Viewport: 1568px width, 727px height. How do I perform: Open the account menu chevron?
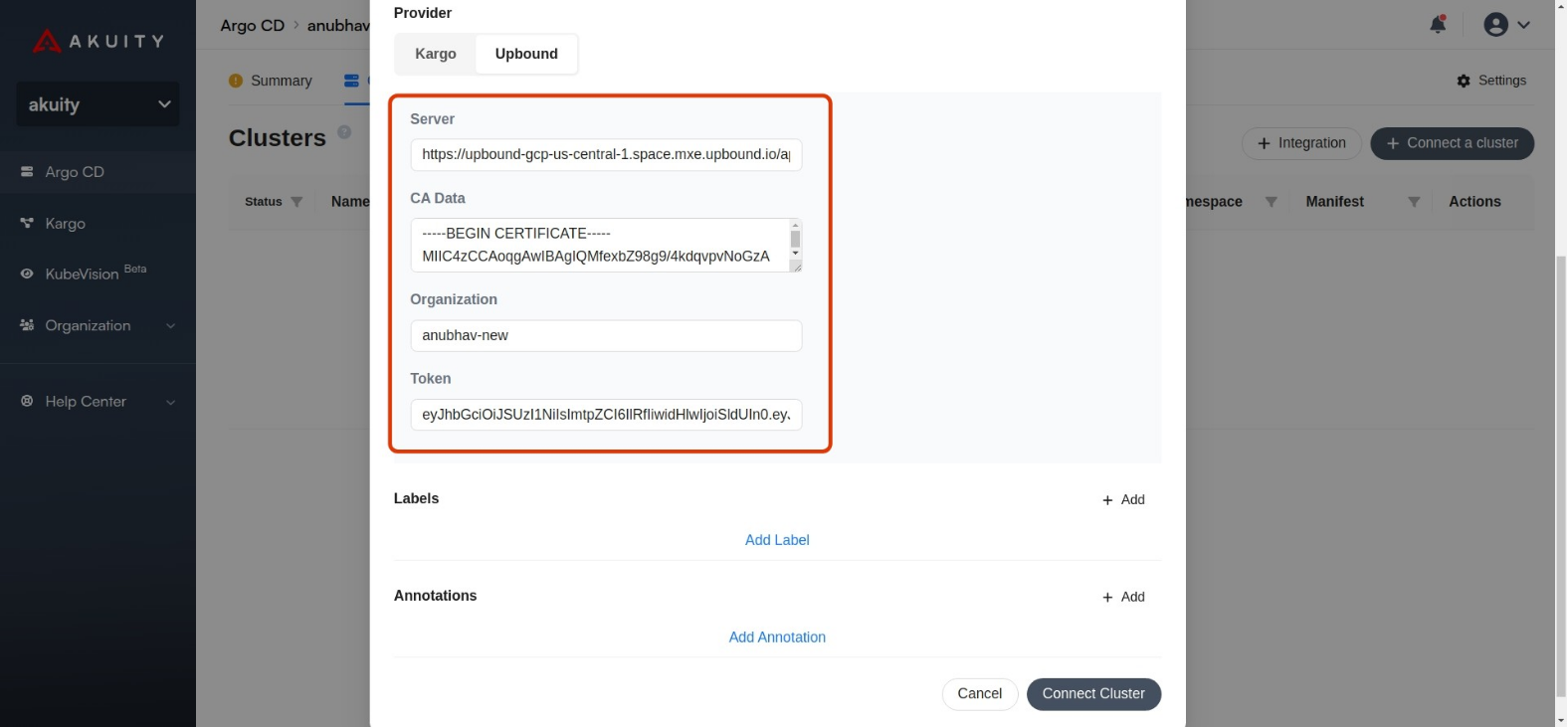(1523, 25)
